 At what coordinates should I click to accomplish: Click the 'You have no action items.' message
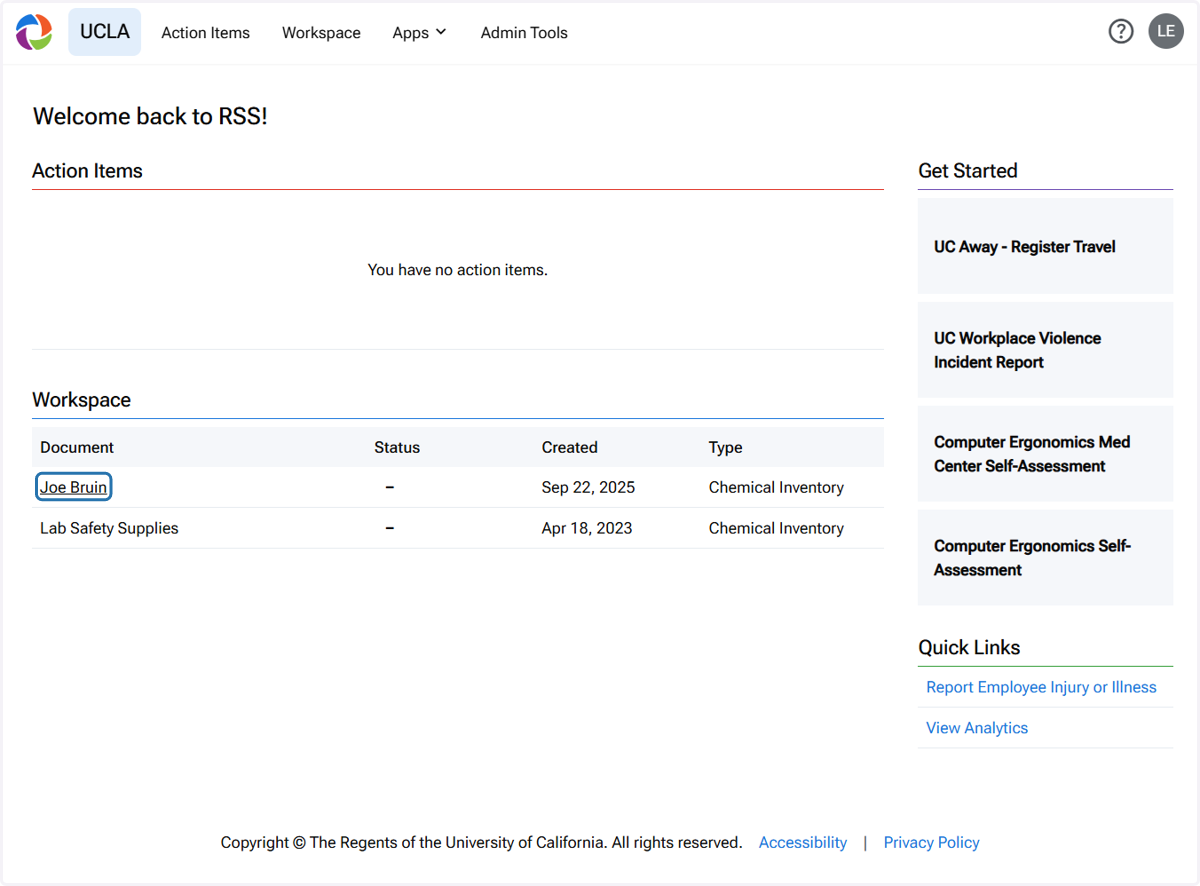(458, 270)
